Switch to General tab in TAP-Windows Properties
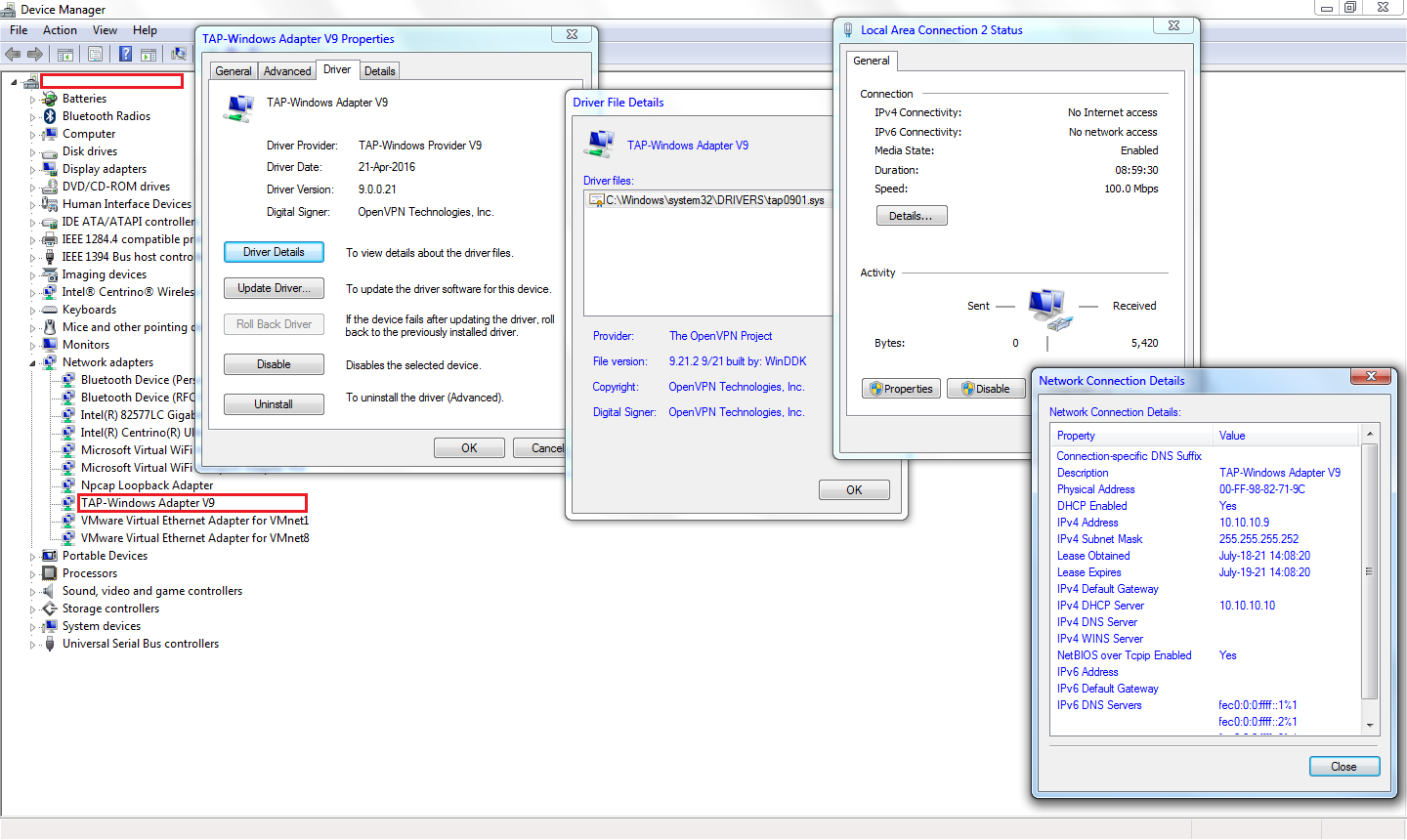This screenshot has height=840, width=1407. [x=234, y=71]
